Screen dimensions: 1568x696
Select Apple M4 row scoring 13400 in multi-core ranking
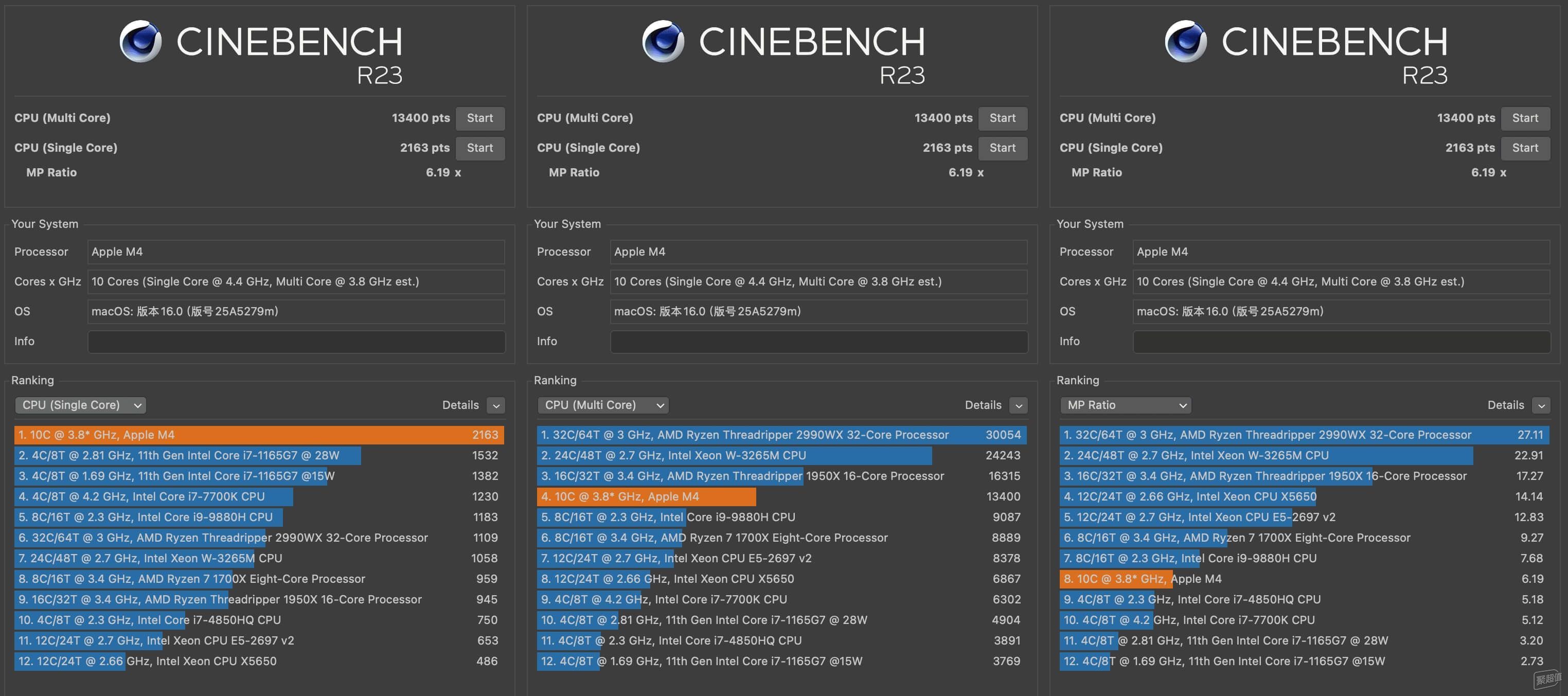tap(782, 497)
